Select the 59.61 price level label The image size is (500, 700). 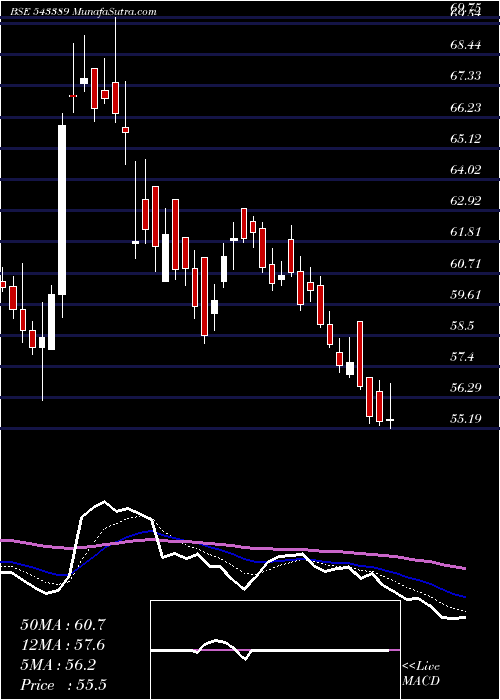point(466,295)
